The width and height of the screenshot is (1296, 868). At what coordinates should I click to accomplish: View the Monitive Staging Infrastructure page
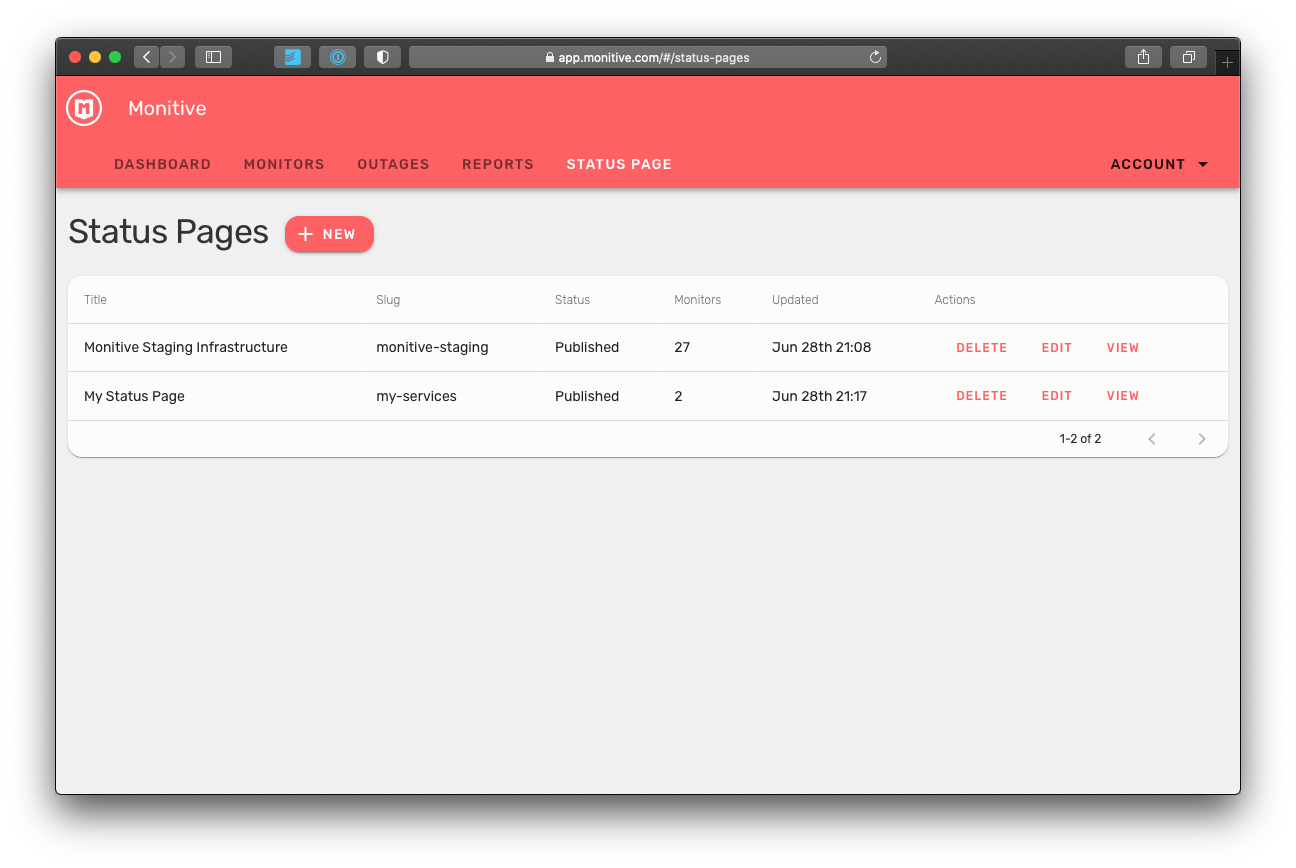[x=1123, y=348]
